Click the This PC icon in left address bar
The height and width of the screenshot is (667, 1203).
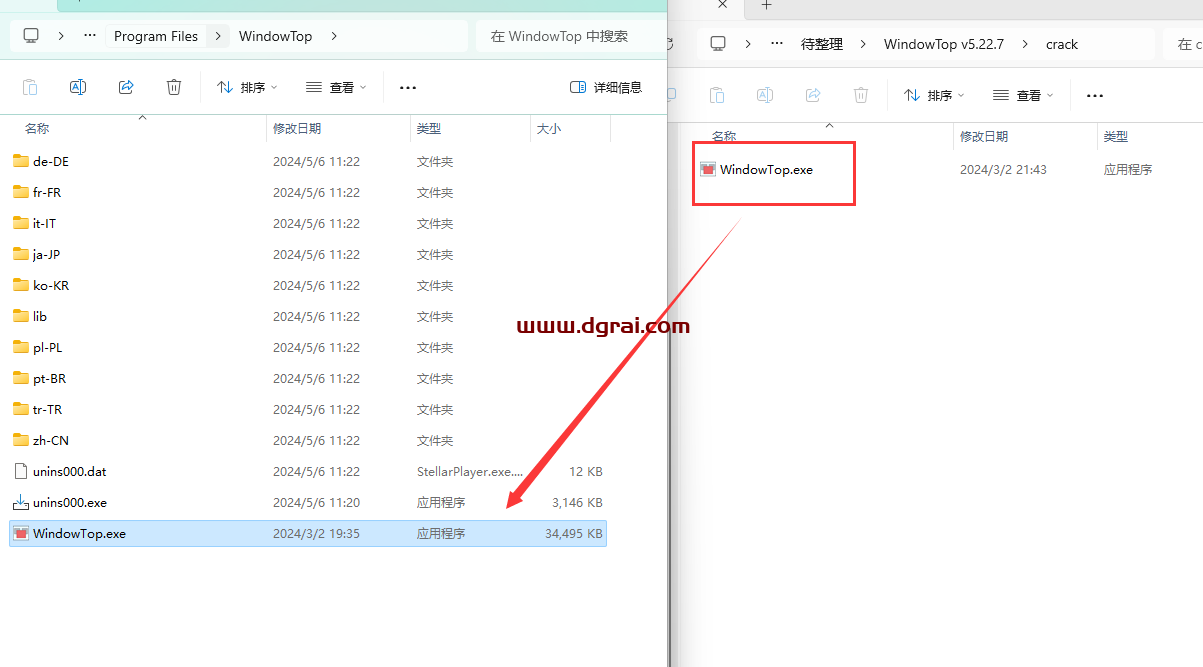pyautogui.click(x=31, y=36)
